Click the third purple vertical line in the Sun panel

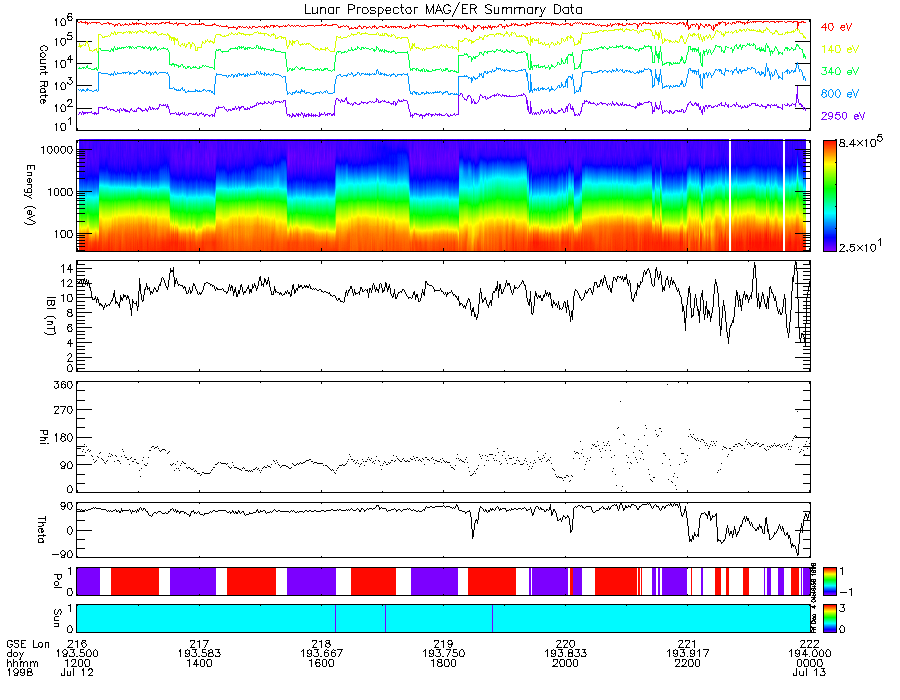click(492, 619)
